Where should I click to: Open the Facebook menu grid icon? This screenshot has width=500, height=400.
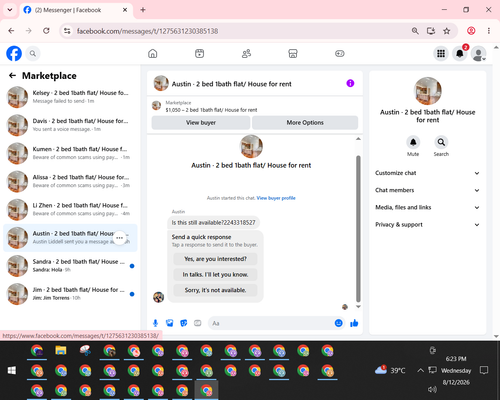(441, 53)
